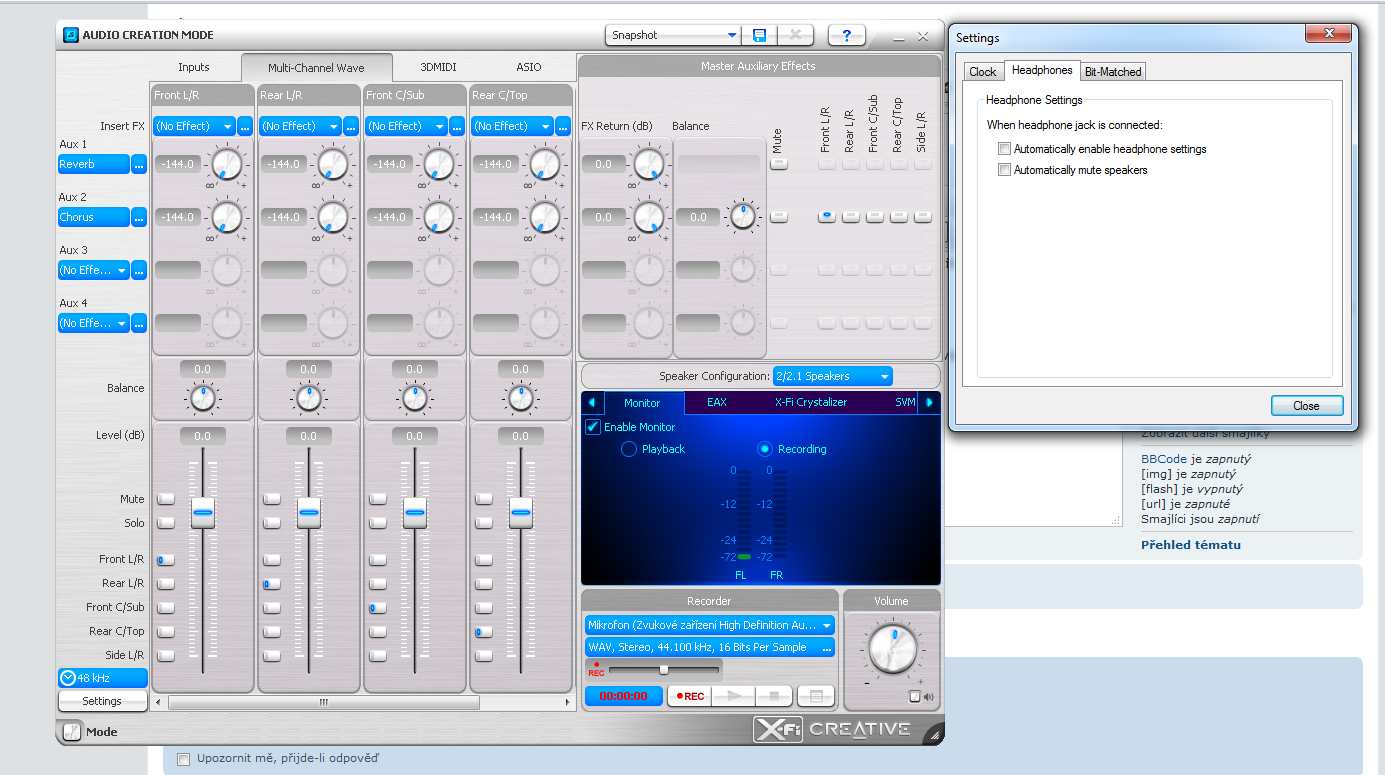Open Chorus effect options with the ellipsis button
This screenshot has width=1385, height=775.
click(x=139, y=217)
